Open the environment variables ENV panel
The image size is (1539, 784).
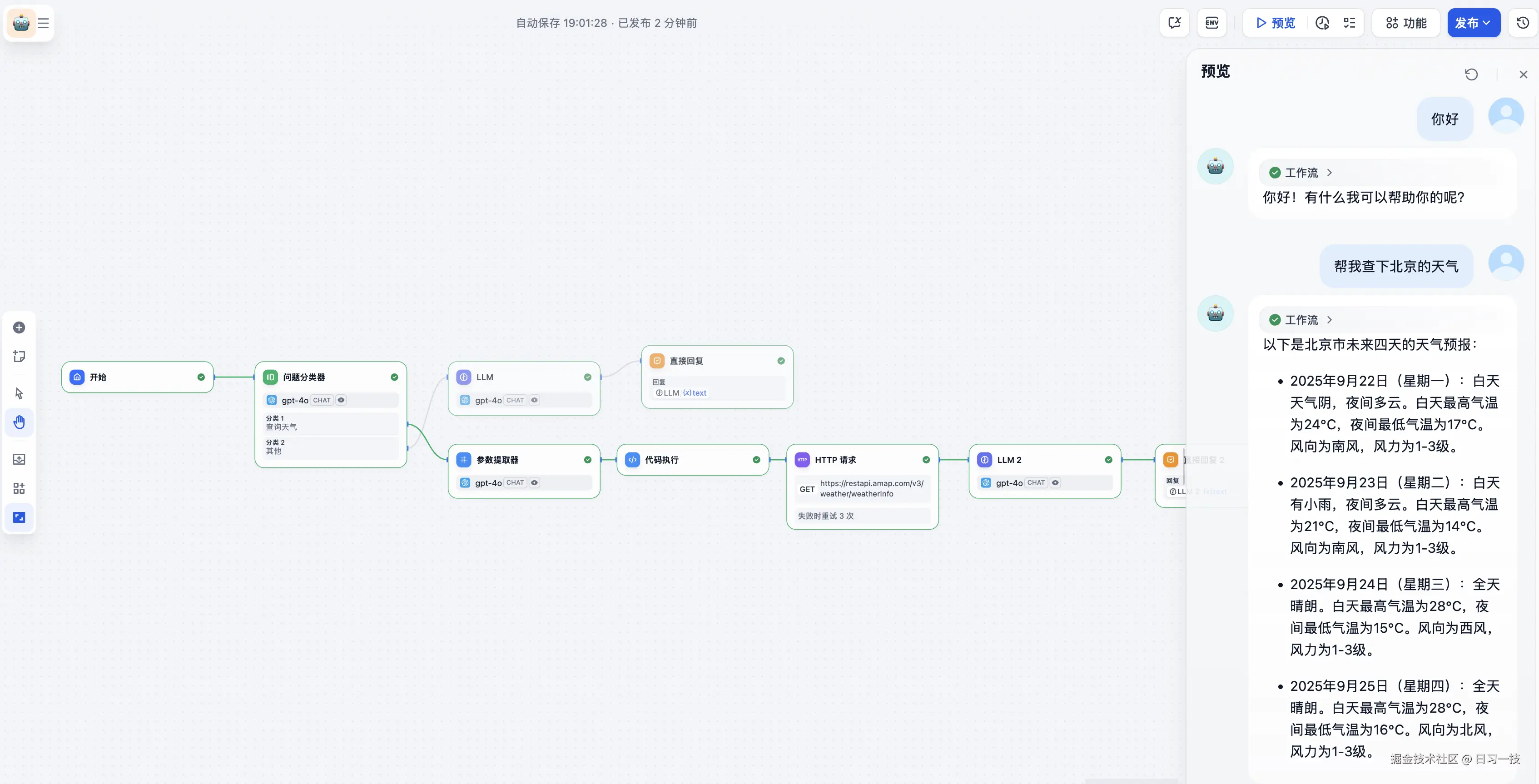point(1211,23)
